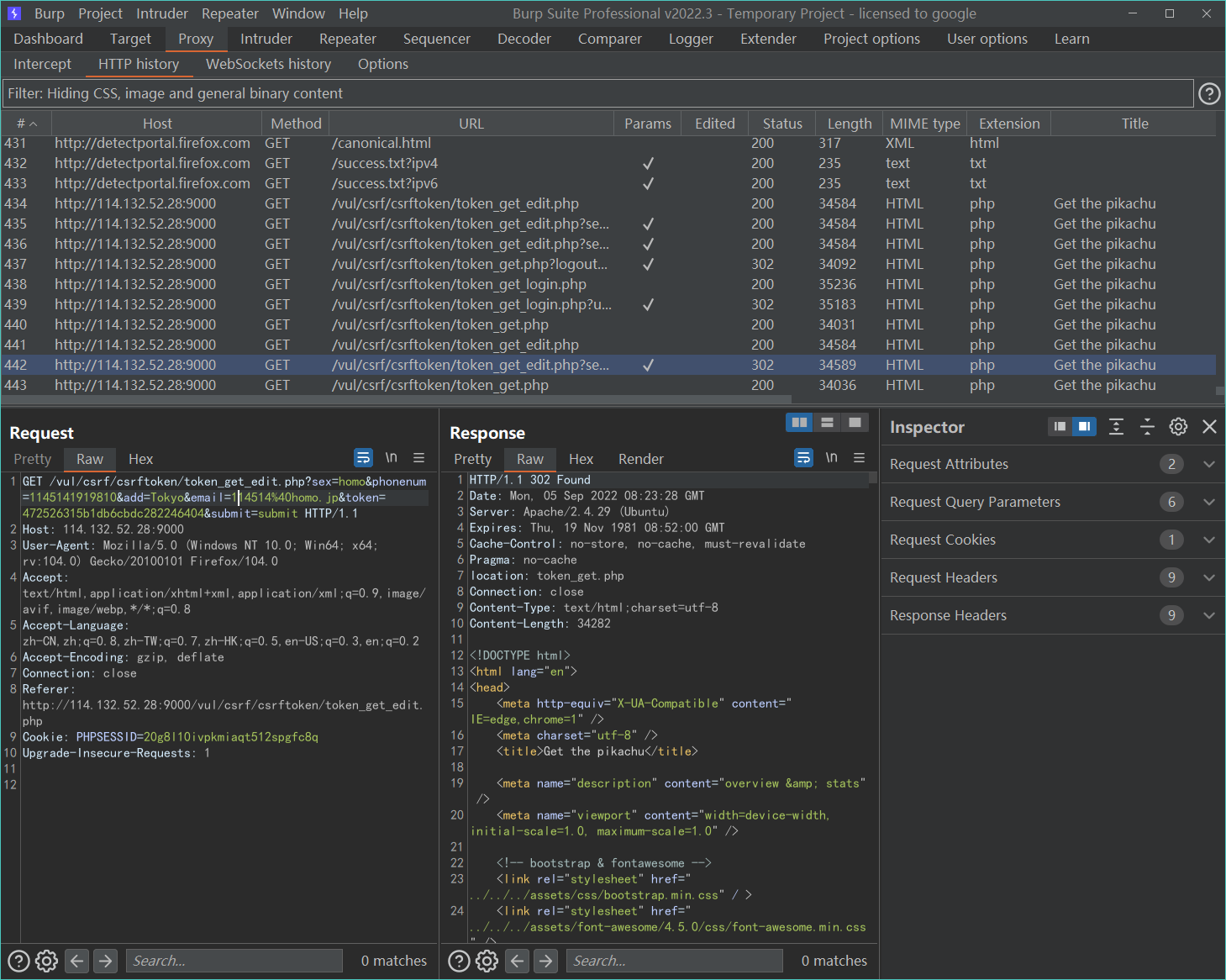
Task: Open the Project menu
Action: pyautogui.click(x=100, y=13)
